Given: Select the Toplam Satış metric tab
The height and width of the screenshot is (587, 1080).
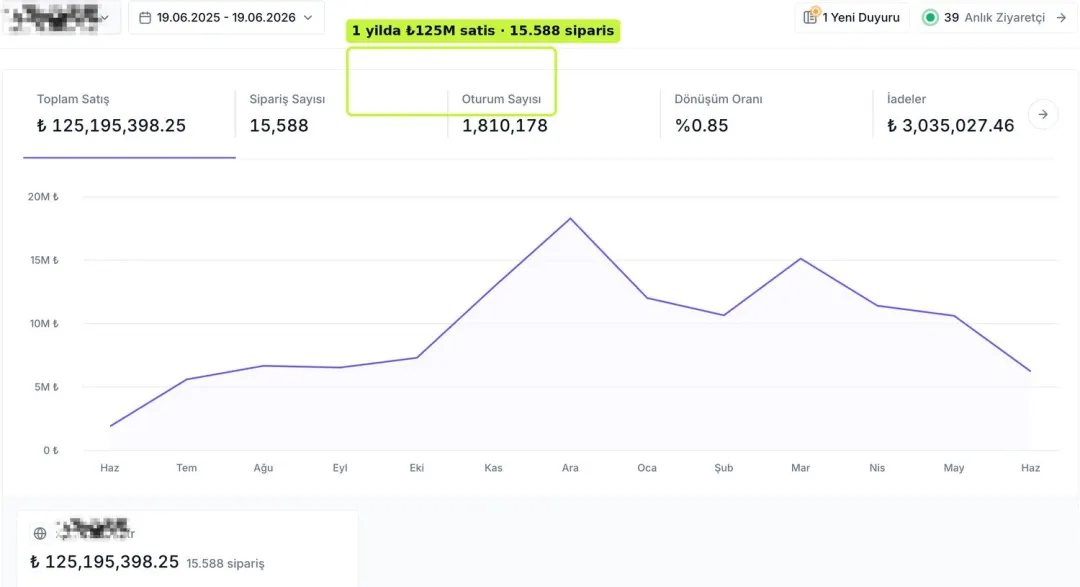Looking at the screenshot, I should coord(129,114).
